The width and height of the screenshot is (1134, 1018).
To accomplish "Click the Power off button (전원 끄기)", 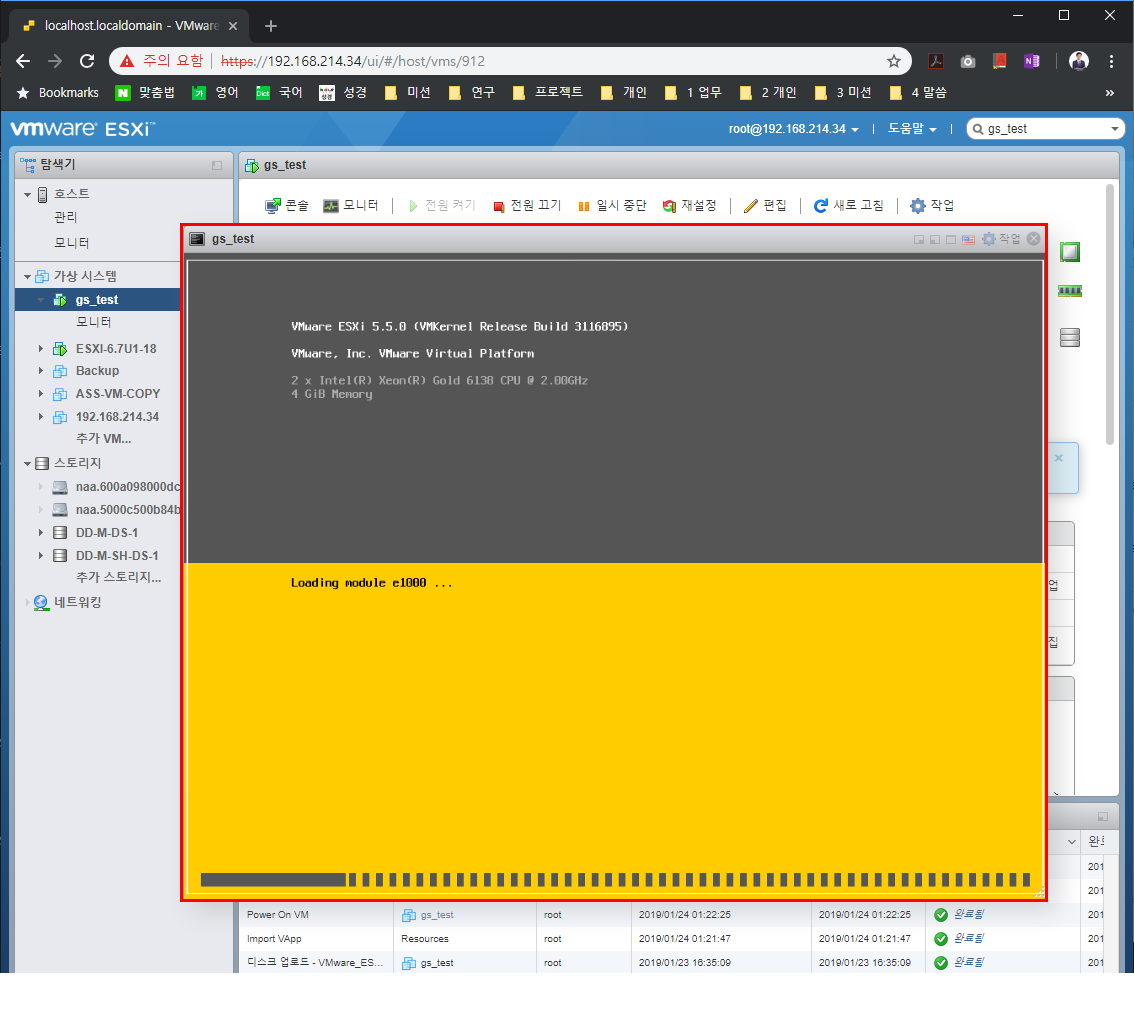I will (526, 205).
